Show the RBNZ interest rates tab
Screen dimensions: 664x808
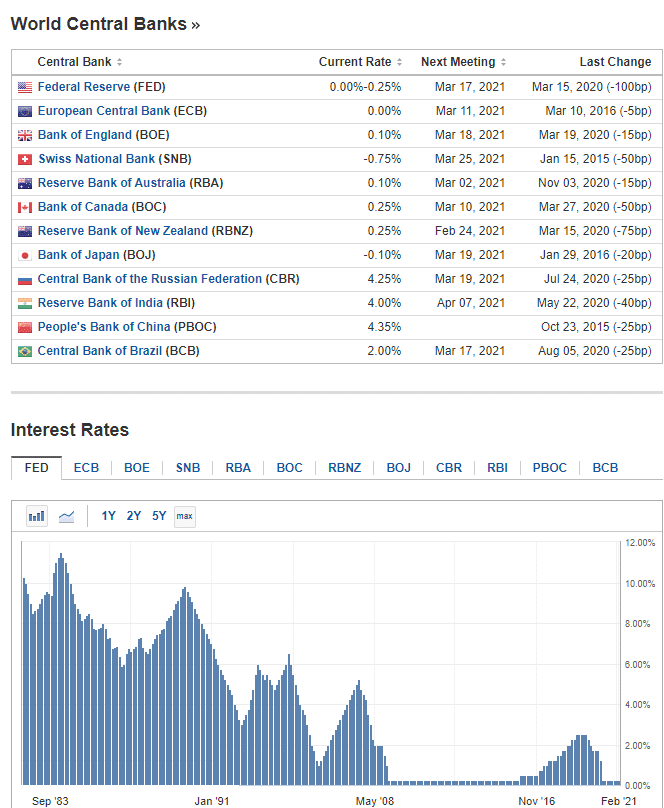[x=345, y=468]
